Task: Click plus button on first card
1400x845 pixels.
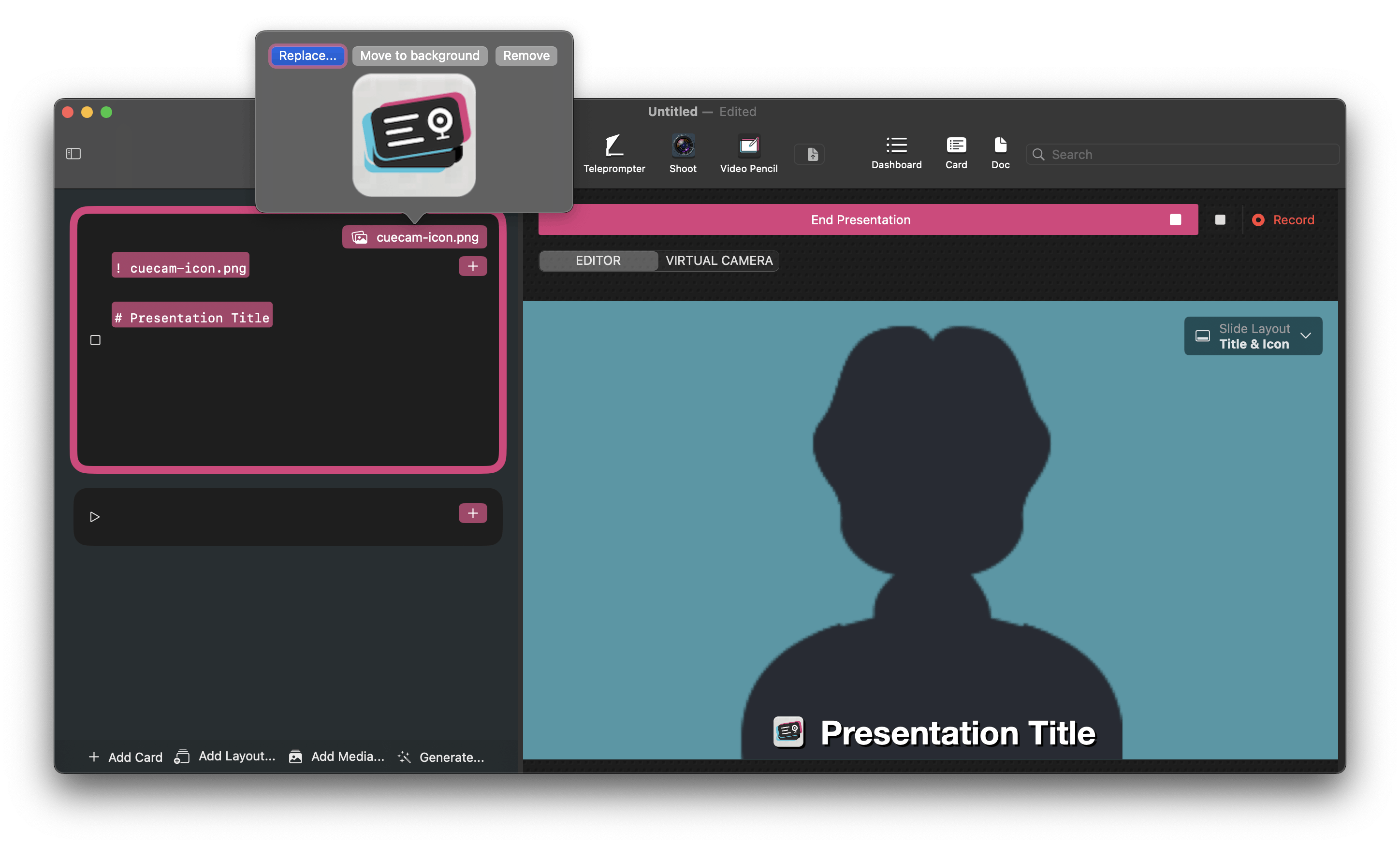Action: 473,266
